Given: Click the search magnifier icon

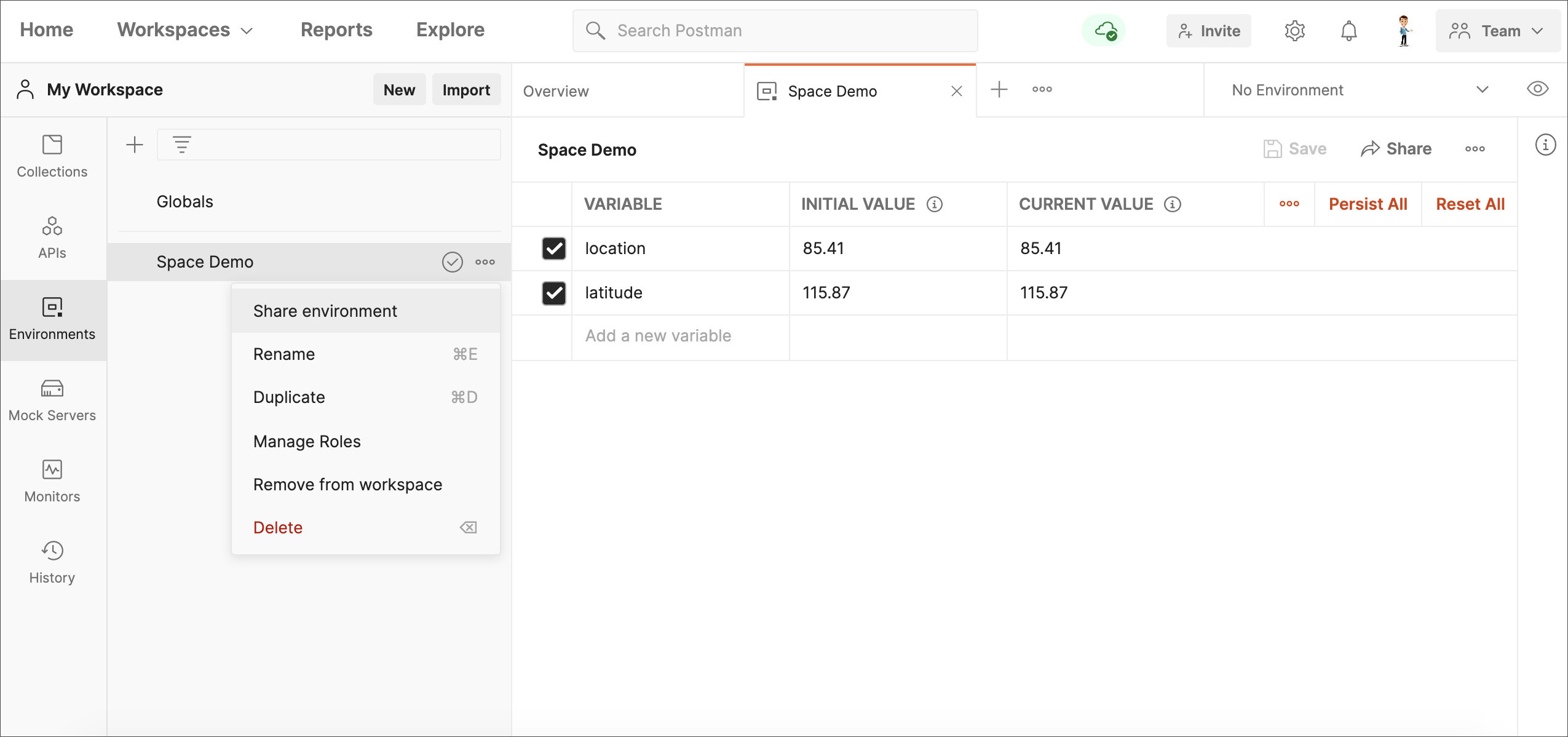Looking at the screenshot, I should (x=595, y=30).
